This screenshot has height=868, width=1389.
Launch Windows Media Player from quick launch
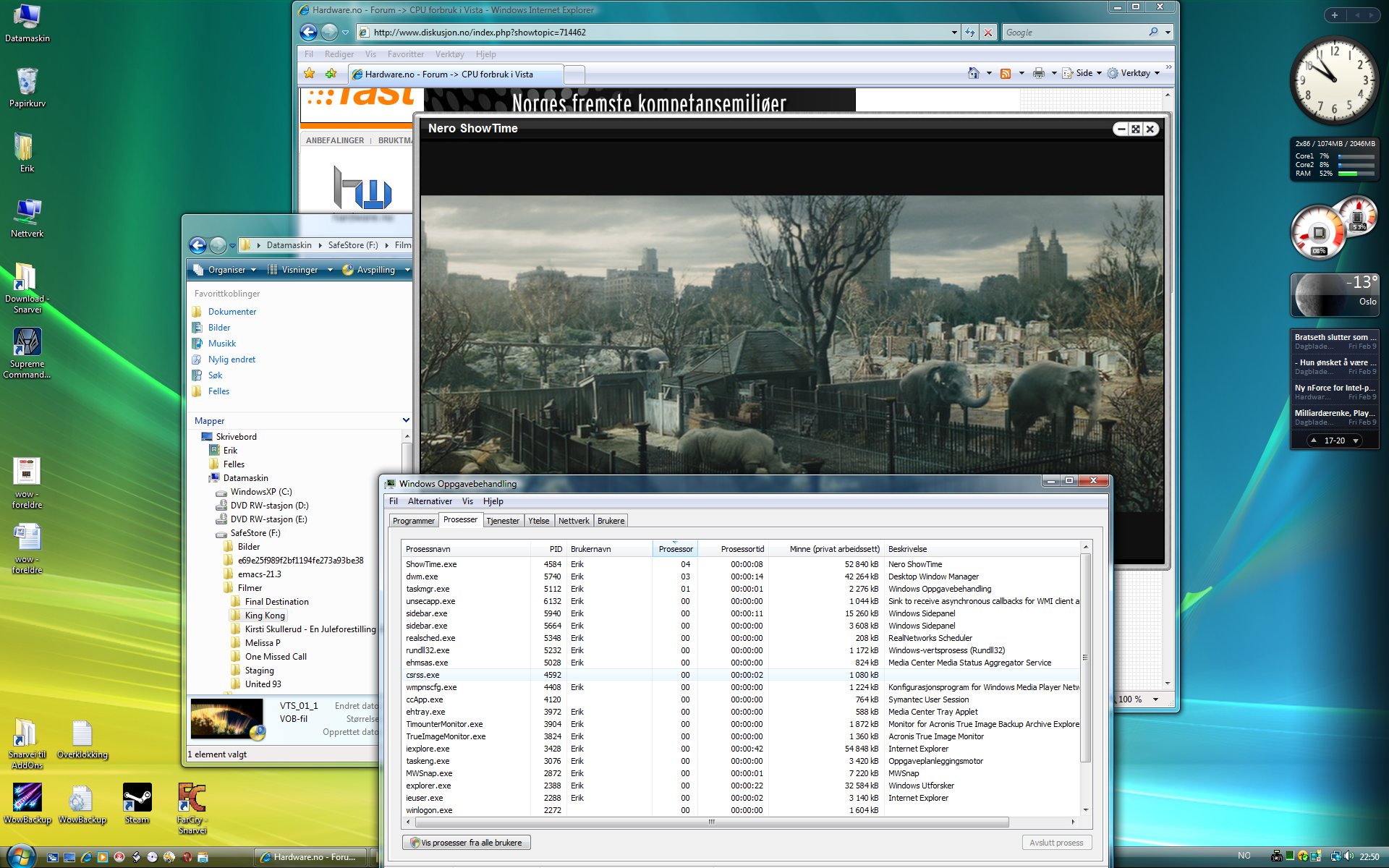[x=103, y=857]
